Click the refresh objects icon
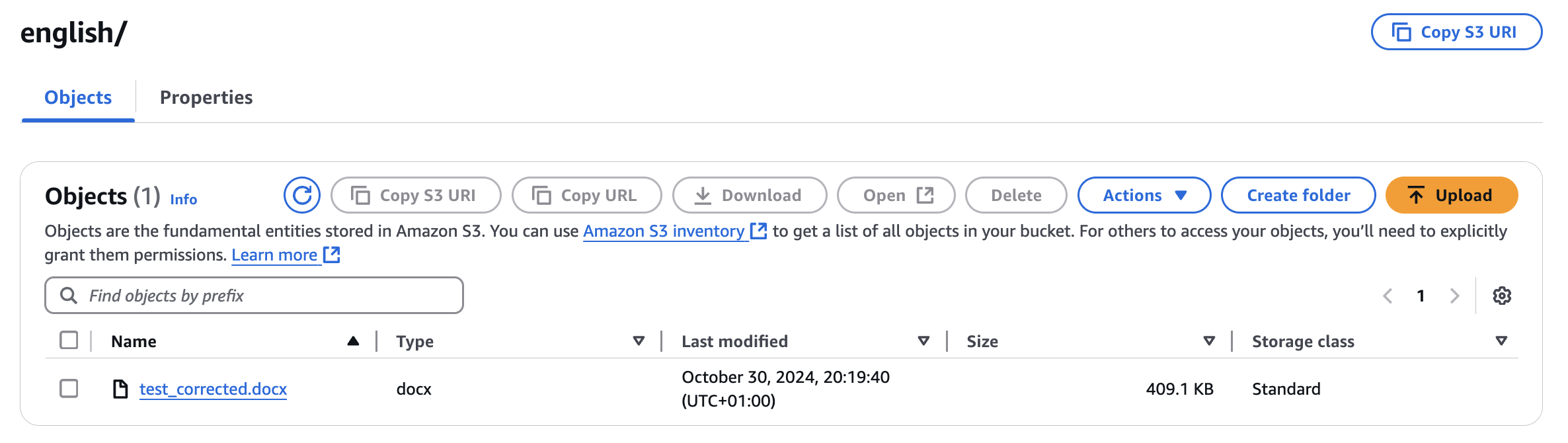The image size is (1568, 443). [x=302, y=195]
